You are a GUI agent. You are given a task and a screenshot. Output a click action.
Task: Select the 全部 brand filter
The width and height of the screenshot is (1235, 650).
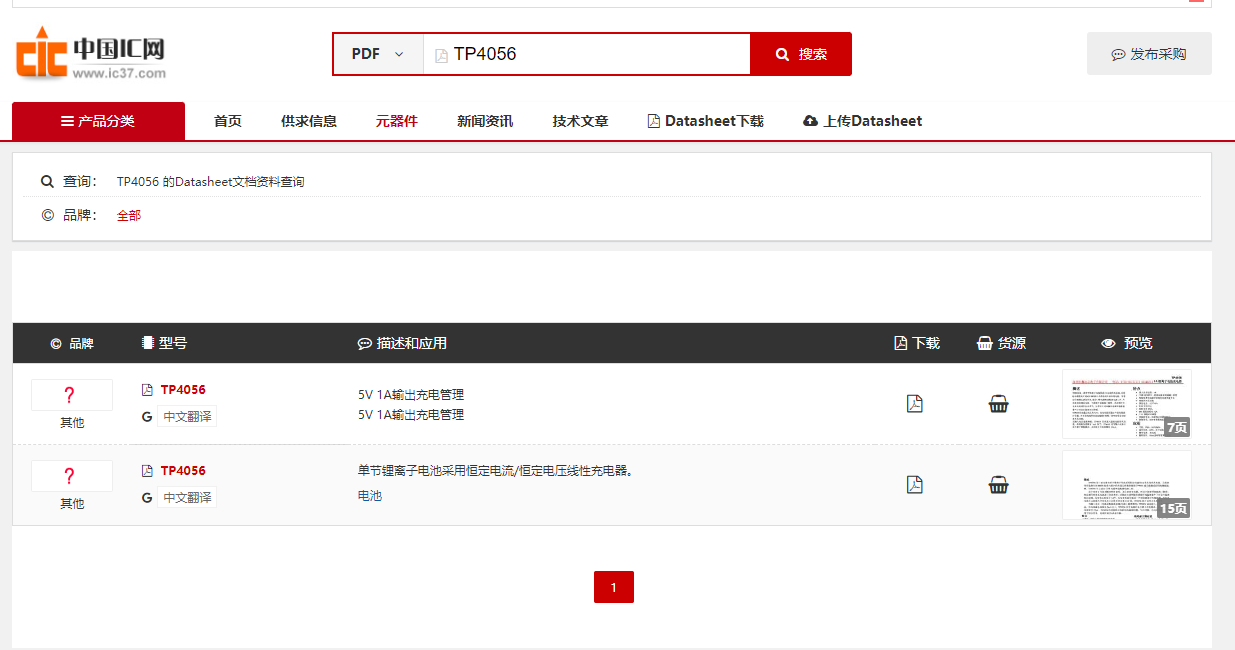click(x=129, y=215)
